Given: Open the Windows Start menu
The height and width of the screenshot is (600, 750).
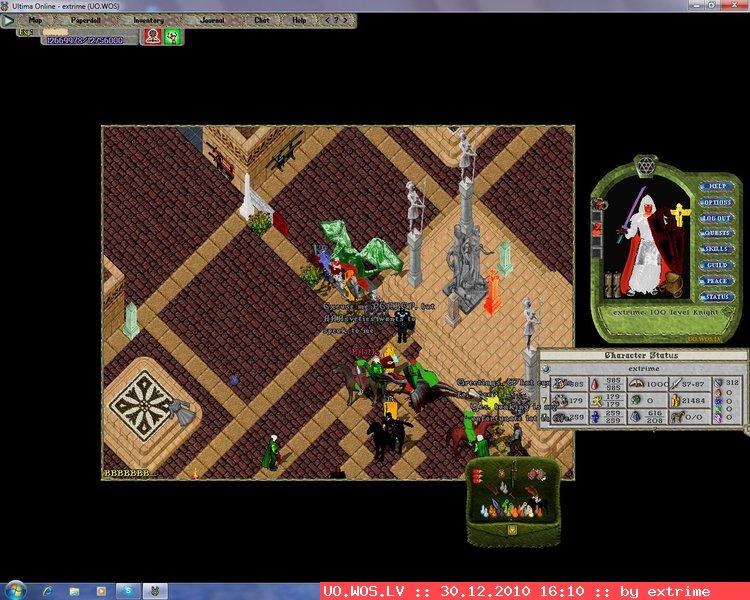Looking at the screenshot, I should [15, 591].
